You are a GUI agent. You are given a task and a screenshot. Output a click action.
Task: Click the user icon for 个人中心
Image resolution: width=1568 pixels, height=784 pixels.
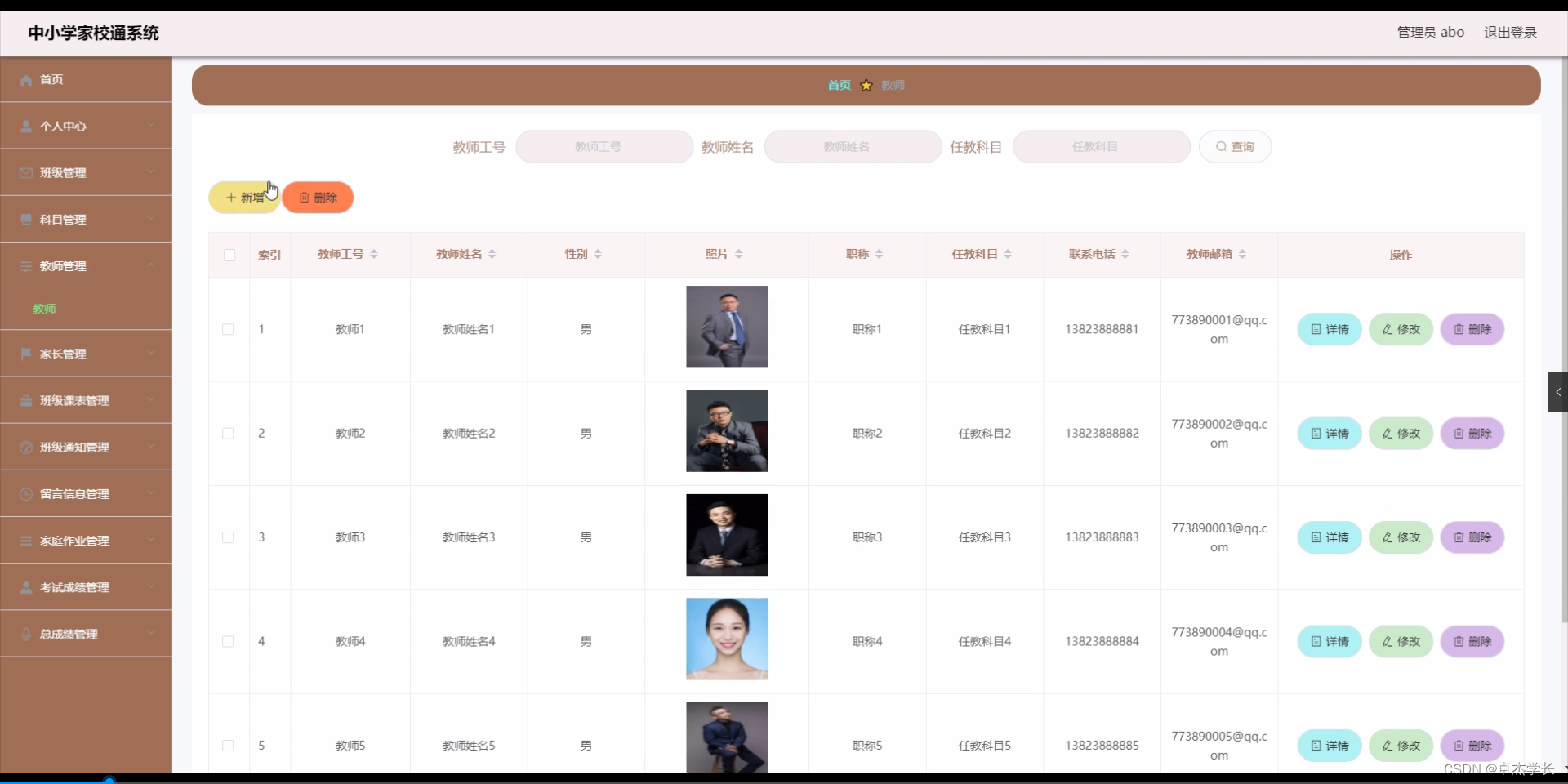(x=25, y=126)
